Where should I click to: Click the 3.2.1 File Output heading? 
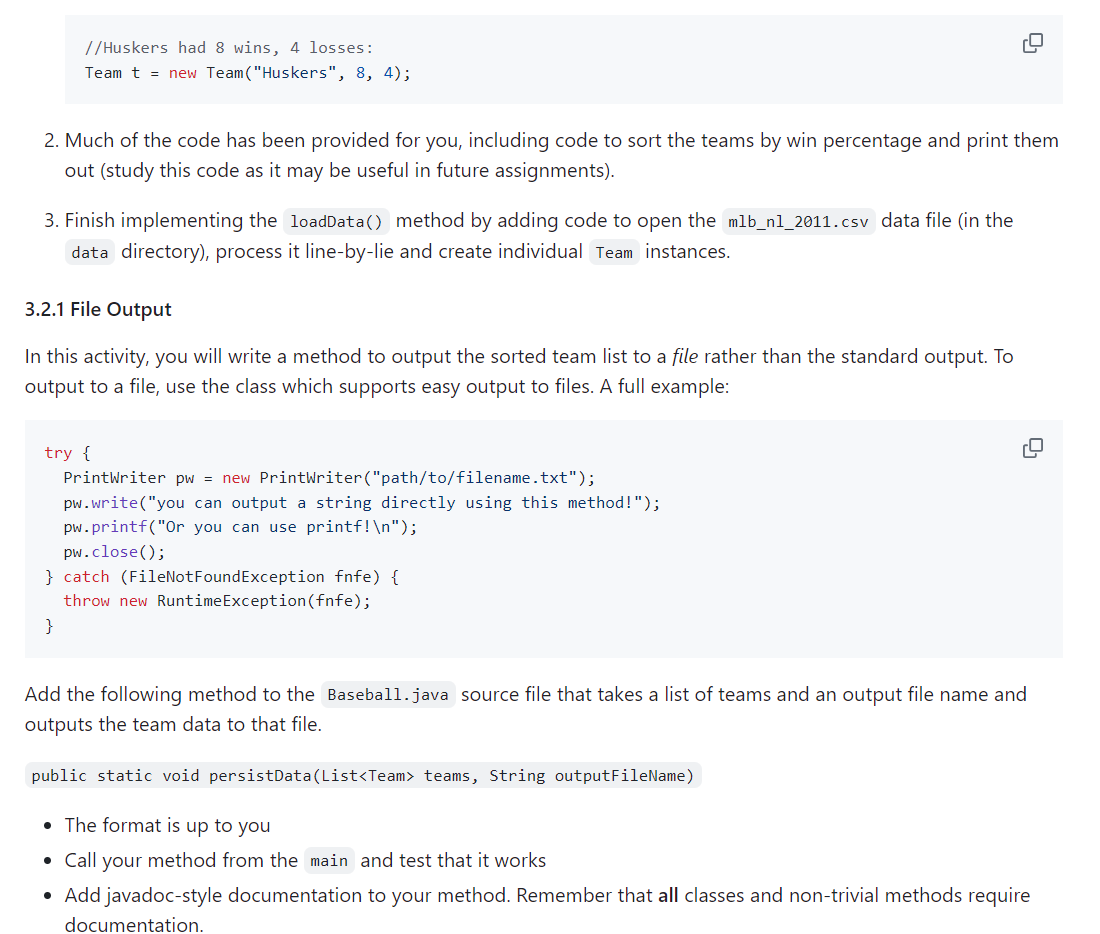pos(98,309)
